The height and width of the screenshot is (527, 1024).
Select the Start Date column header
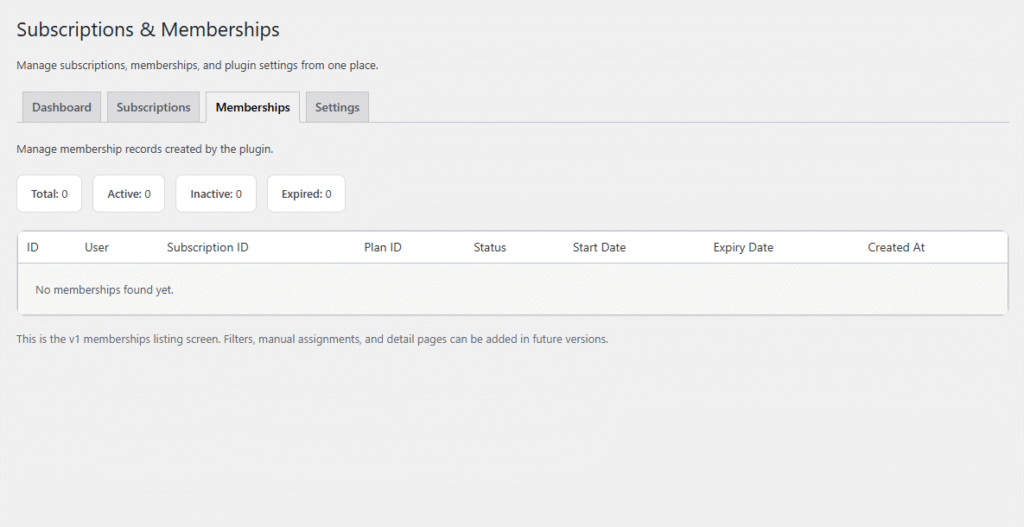pyautogui.click(x=599, y=247)
